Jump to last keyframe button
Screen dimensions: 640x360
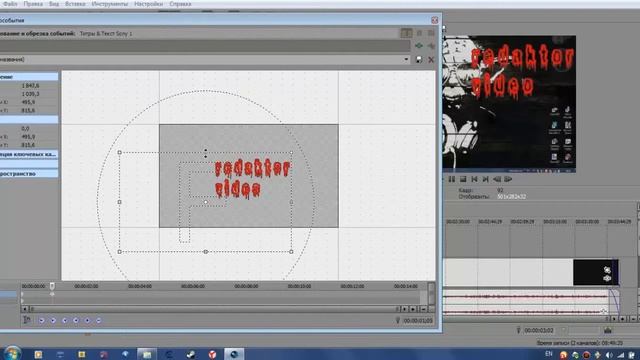[76, 321]
